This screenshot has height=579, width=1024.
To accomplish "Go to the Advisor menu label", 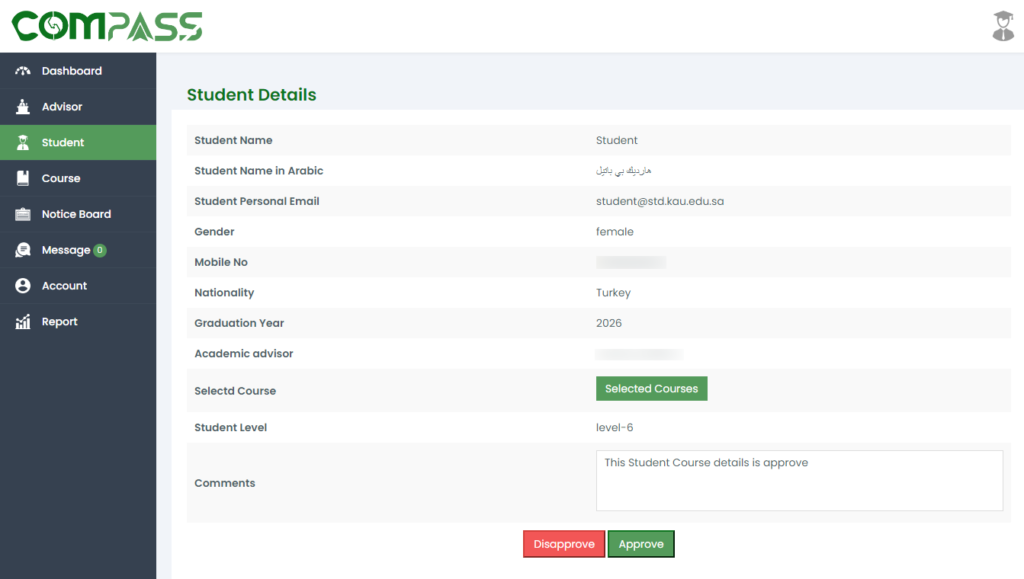I will [62, 107].
